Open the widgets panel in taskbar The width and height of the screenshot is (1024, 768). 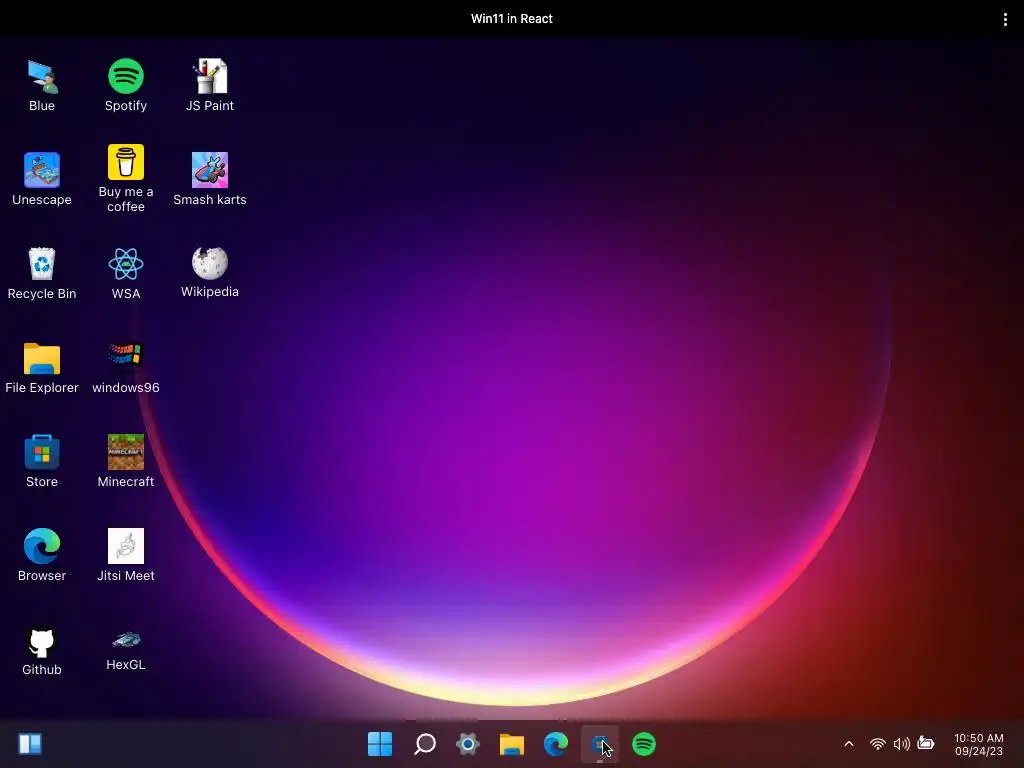[30, 744]
